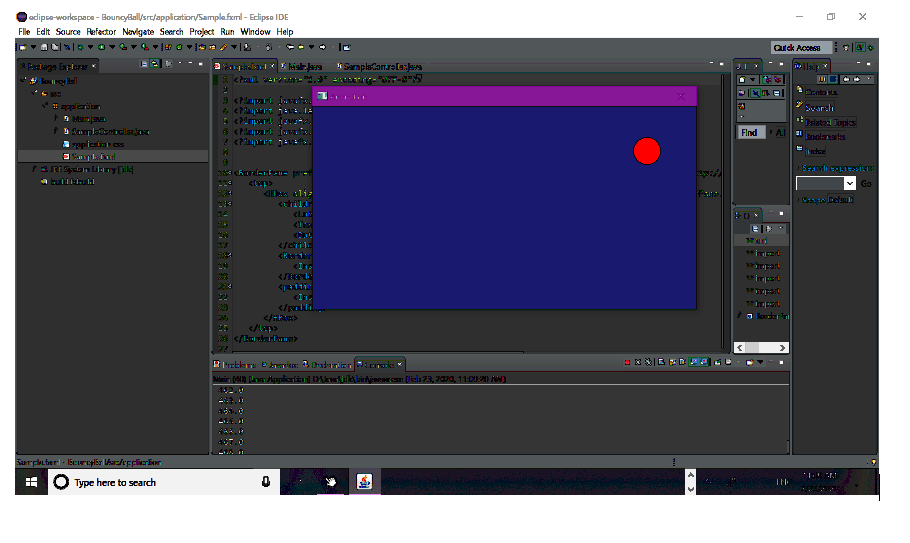The image size is (910, 543).
Task: Switch to Main.java editor tab
Action: (302, 67)
